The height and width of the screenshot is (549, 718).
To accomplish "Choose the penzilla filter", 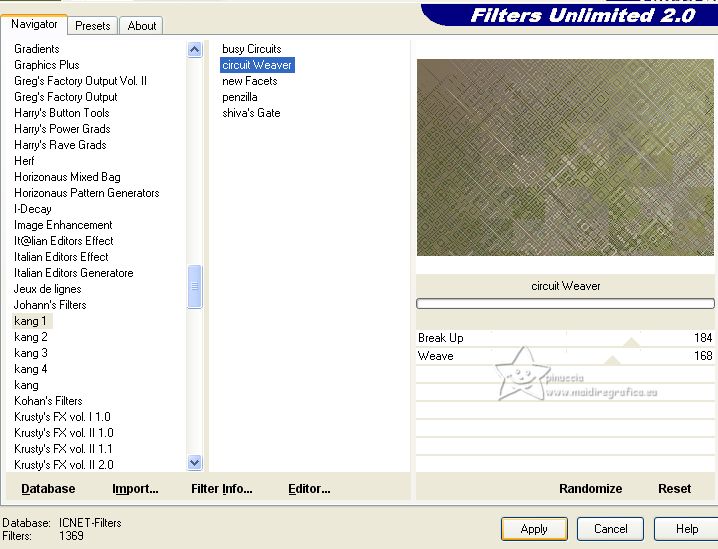I will 239,97.
